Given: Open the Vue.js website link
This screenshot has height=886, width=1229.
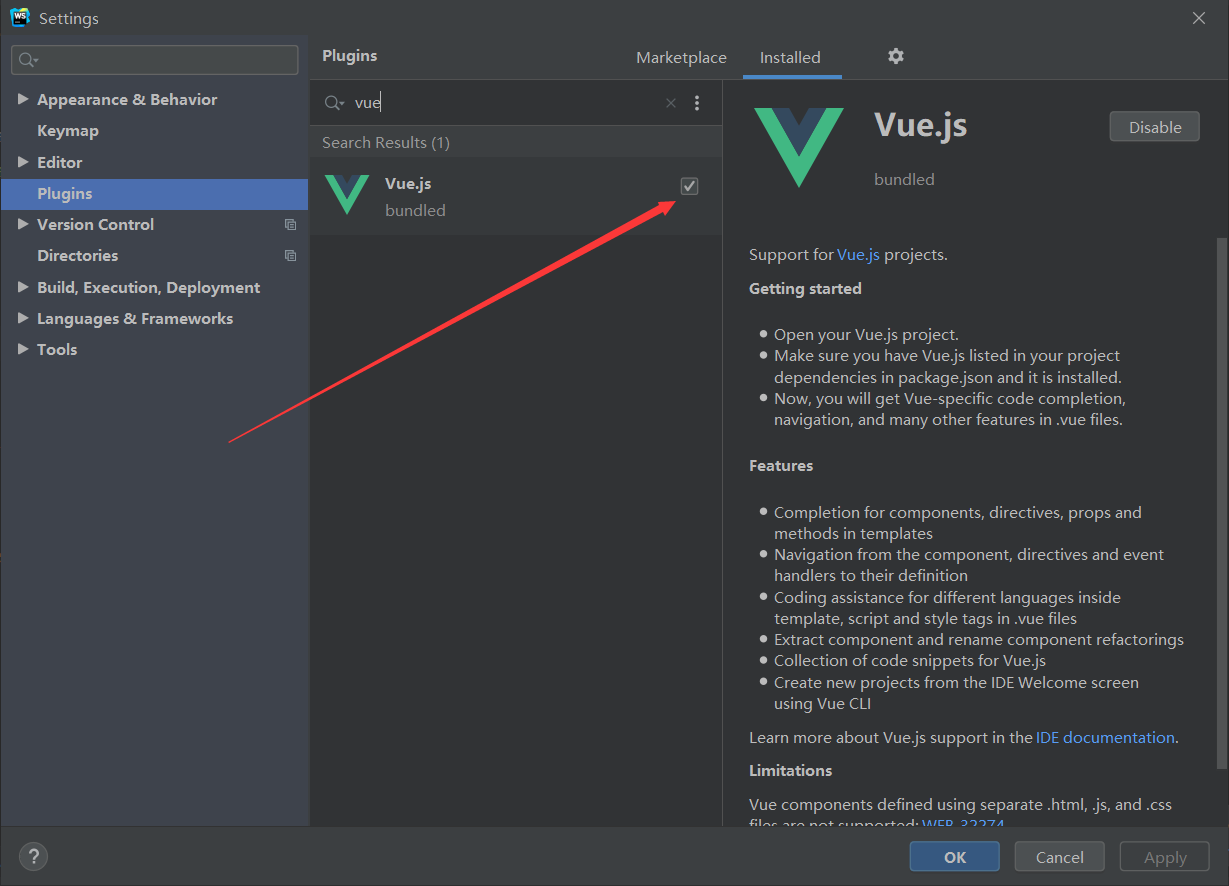Looking at the screenshot, I should [x=858, y=254].
